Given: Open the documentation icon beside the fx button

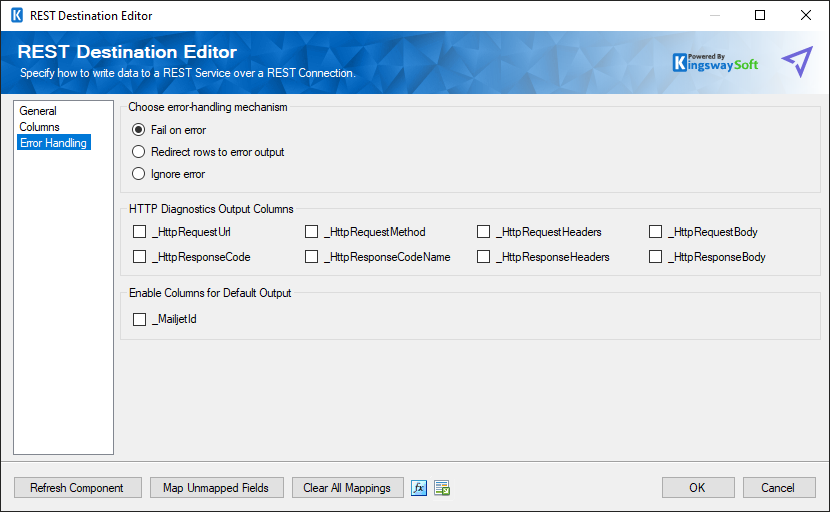Looking at the screenshot, I should 442,488.
